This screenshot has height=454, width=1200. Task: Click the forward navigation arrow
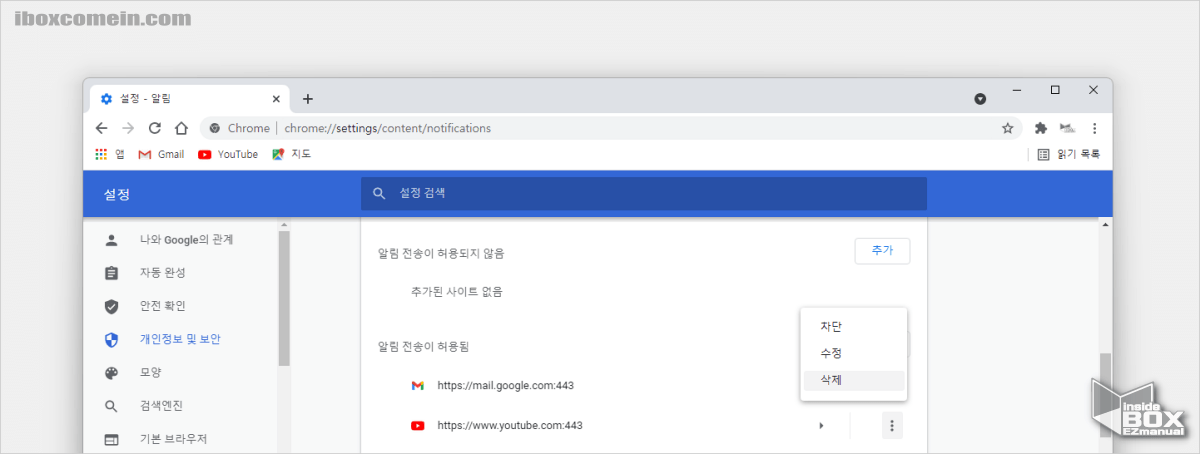128,128
